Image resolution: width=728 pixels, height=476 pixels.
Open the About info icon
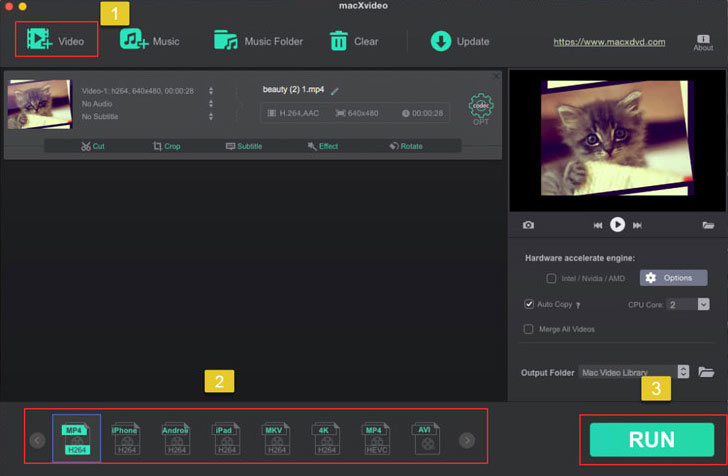point(703,42)
